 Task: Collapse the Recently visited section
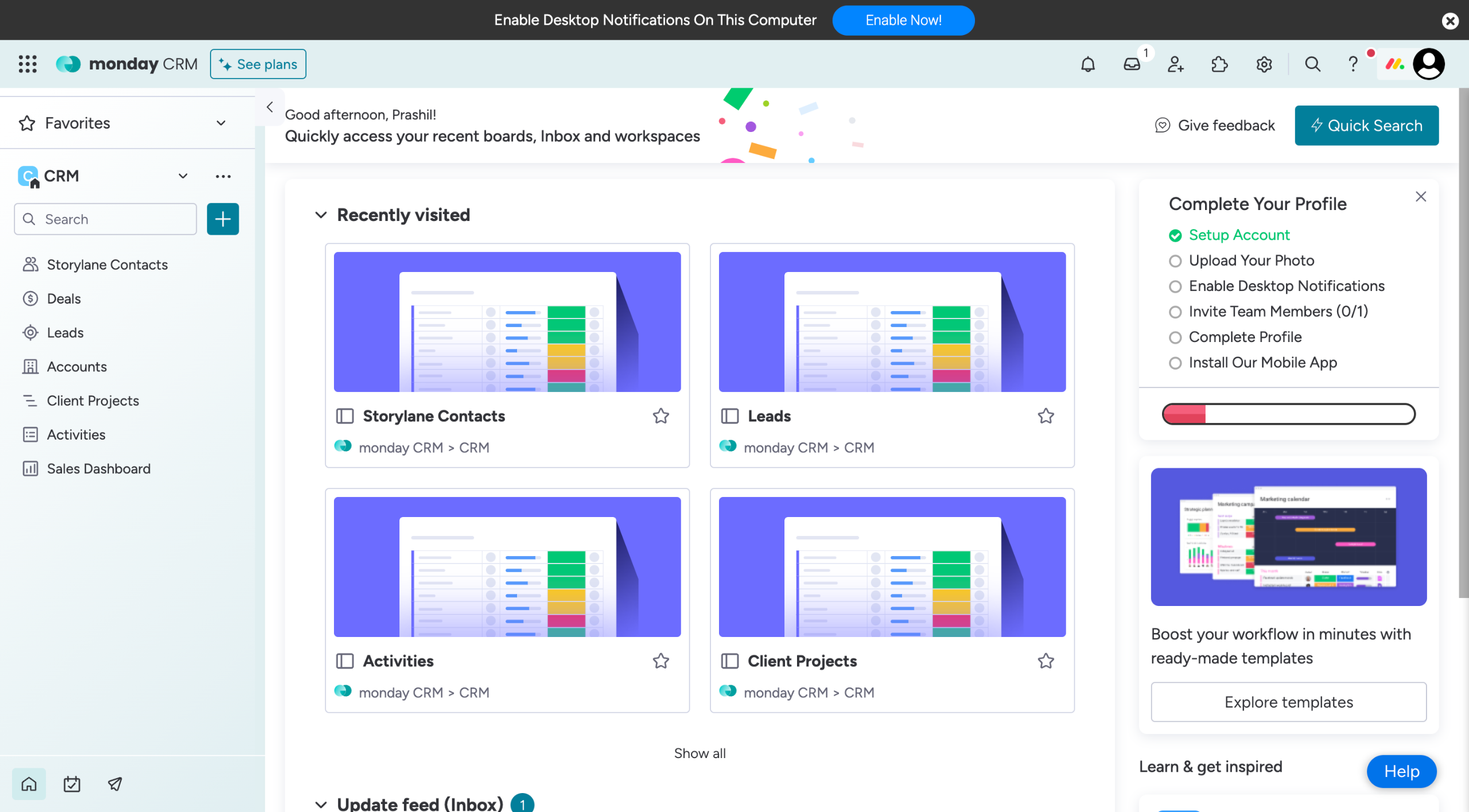[321, 215]
